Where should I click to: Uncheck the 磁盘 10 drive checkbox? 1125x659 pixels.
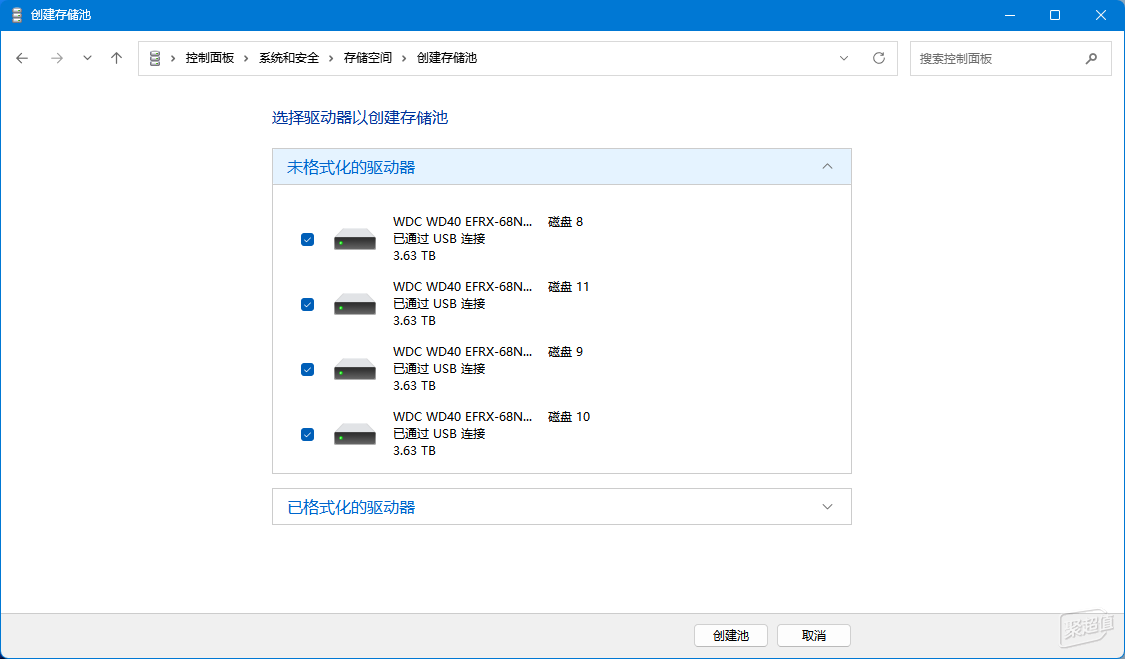pyautogui.click(x=307, y=434)
